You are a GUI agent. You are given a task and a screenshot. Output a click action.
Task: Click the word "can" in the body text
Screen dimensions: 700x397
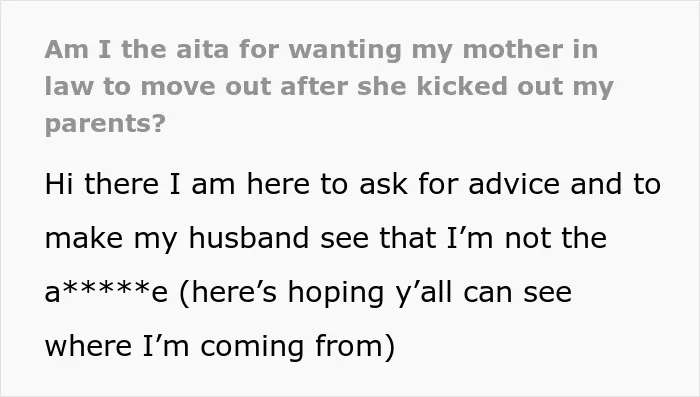(x=487, y=294)
